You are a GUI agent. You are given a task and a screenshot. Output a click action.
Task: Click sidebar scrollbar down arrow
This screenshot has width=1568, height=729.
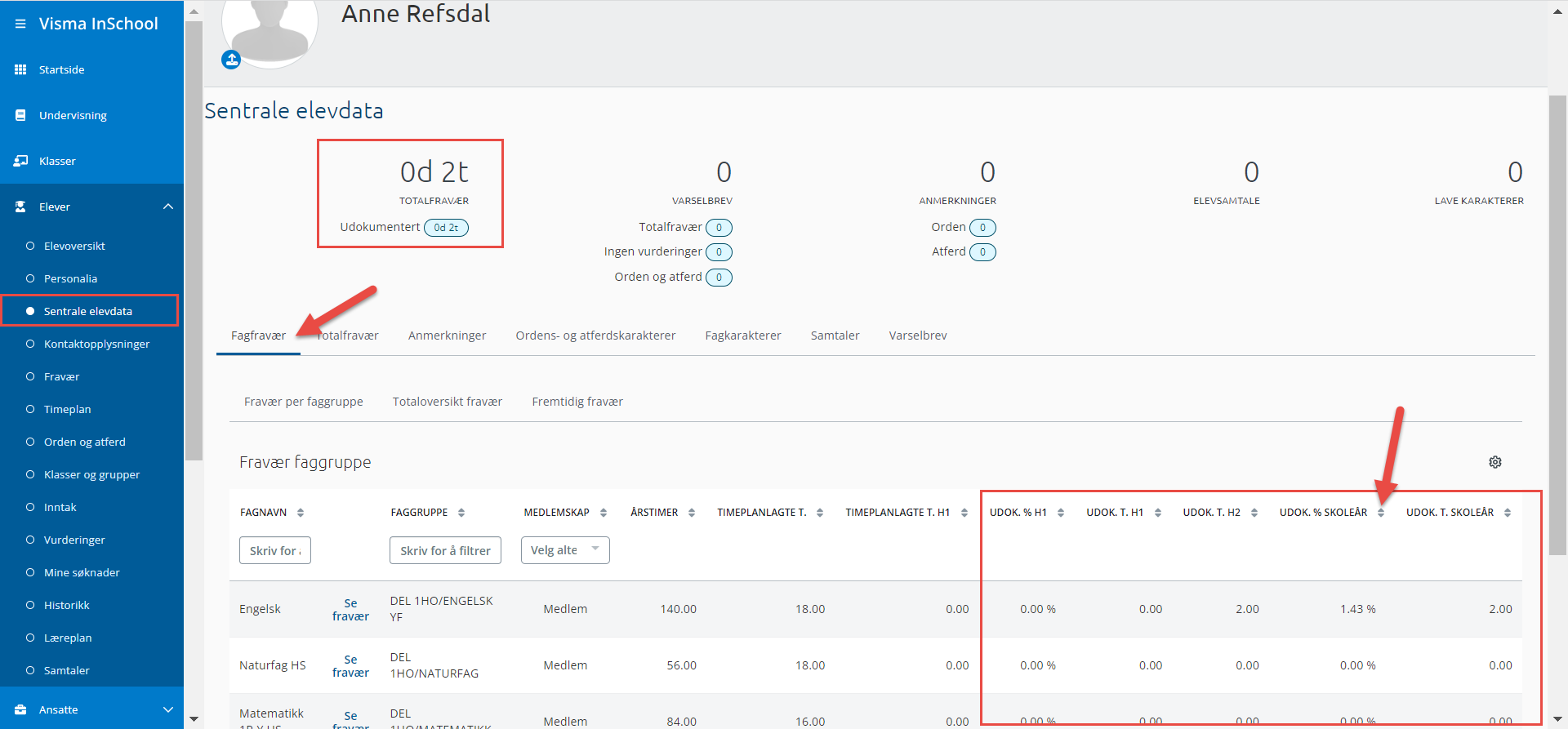coord(194,719)
